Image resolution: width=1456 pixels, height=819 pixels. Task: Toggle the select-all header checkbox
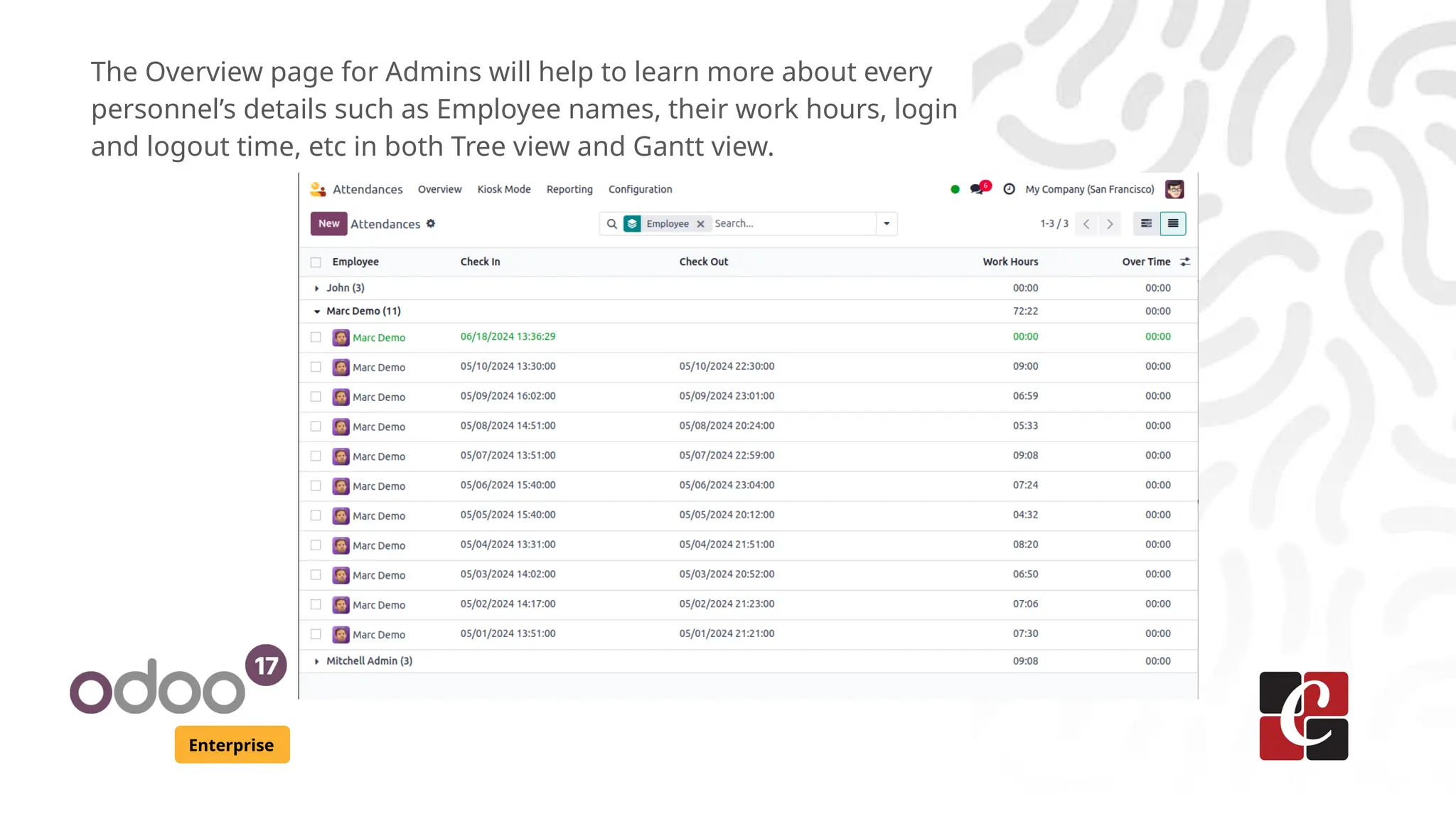point(316,262)
